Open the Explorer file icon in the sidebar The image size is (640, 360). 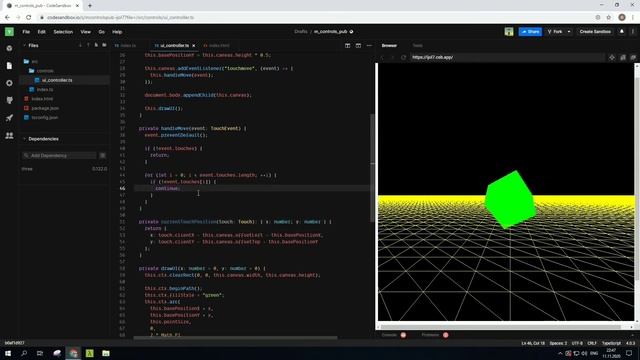9,66
